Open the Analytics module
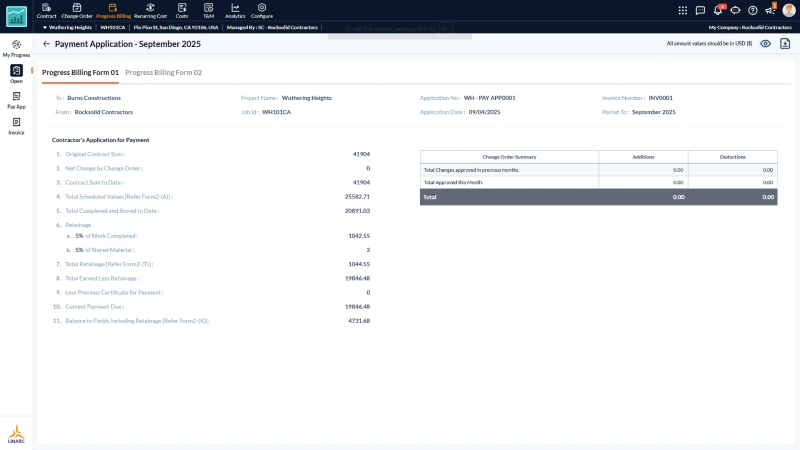Viewport: 800px width, 450px height. [x=235, y=11]
